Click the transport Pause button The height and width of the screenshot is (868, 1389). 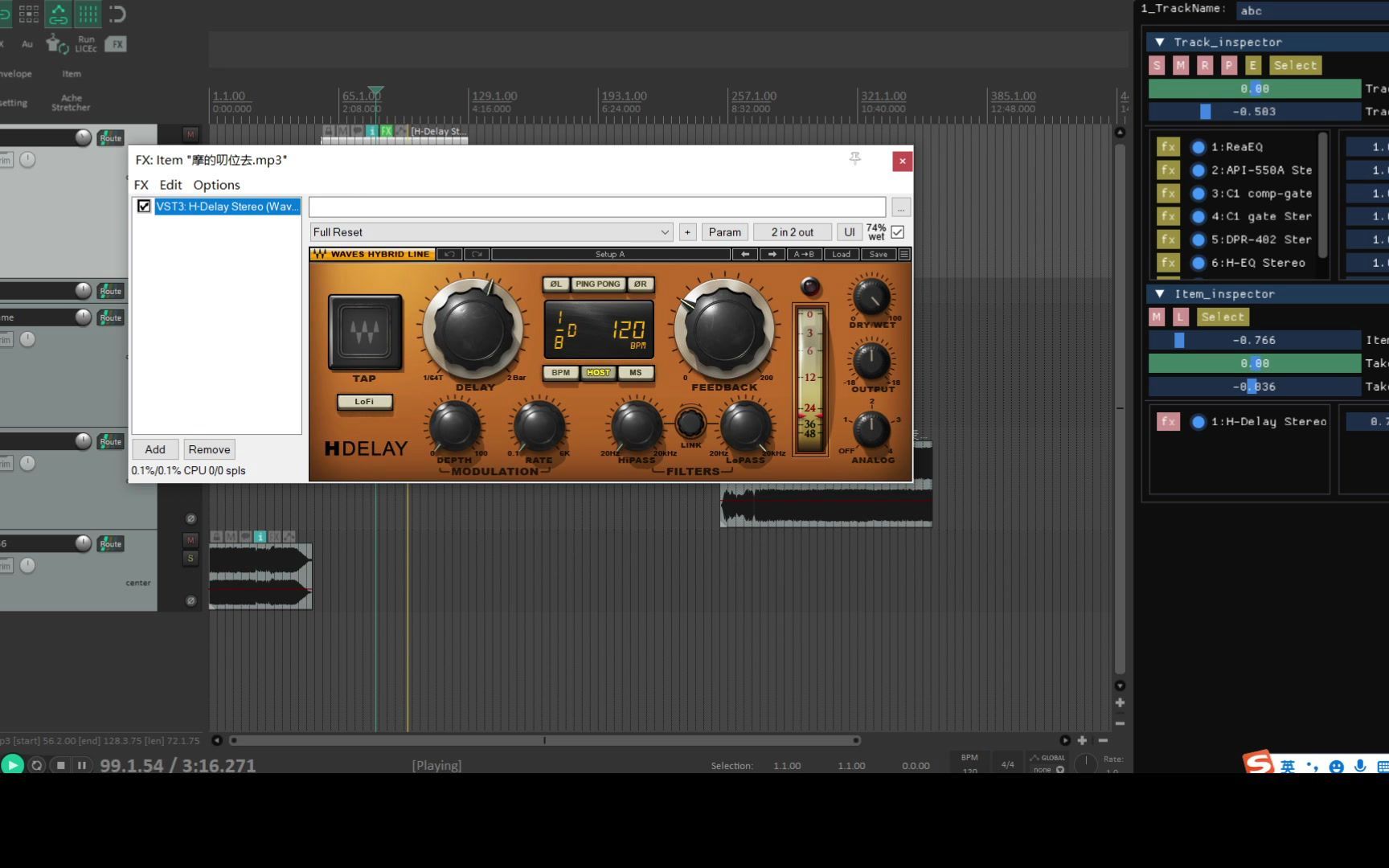[82, 765]
